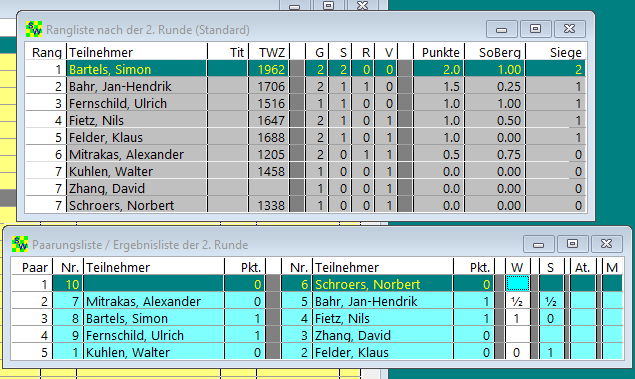Screen dimensions: 635x379
Task: Minimize the Rangliste window
Action: click(502, 29)
